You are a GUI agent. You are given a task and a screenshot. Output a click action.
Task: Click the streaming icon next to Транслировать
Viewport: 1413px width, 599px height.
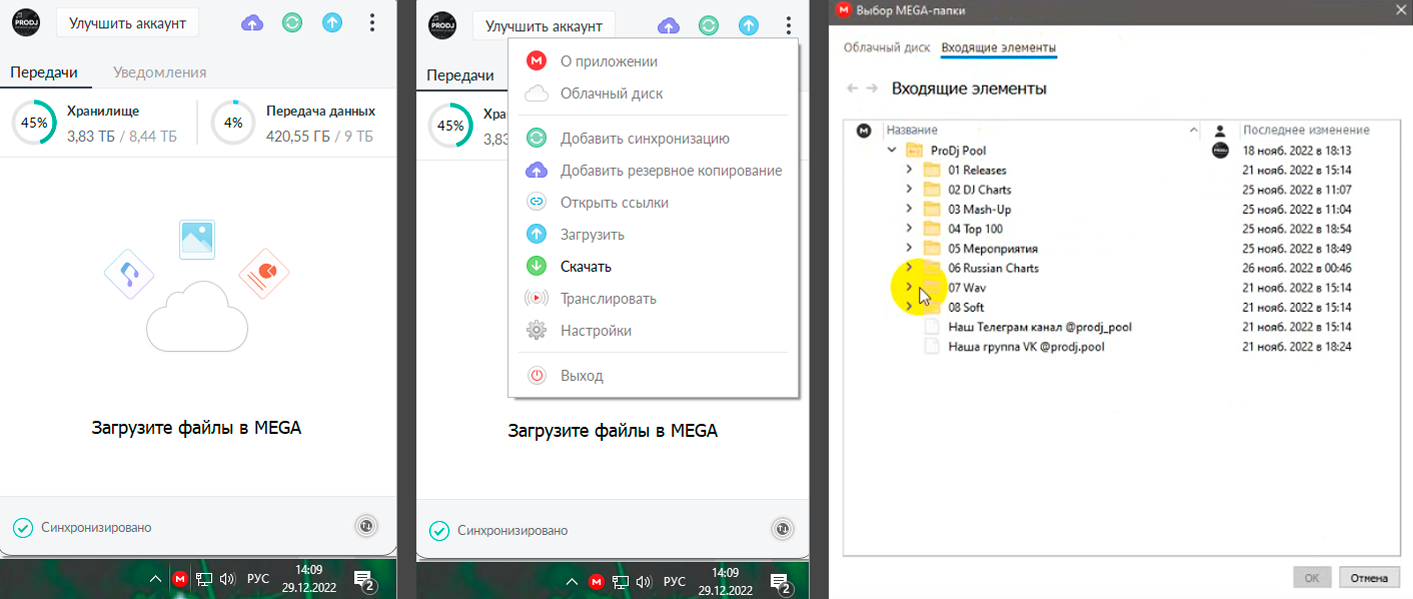click(537, 299)
